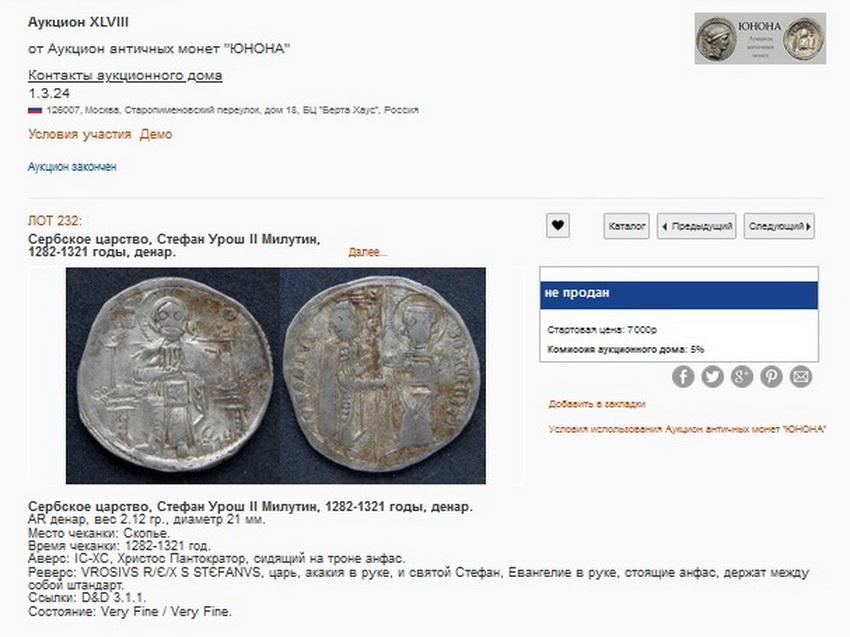The height and width of the screenshot is (637, 850).
Task: Share lot on Twitter
Action: click(x=712, y=376)
